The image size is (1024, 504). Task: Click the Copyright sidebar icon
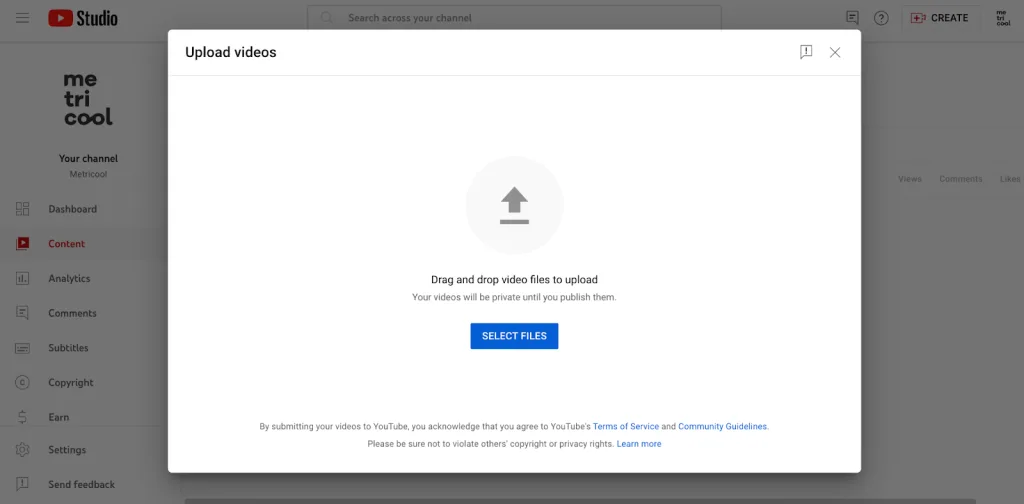[x=22, y=383]
